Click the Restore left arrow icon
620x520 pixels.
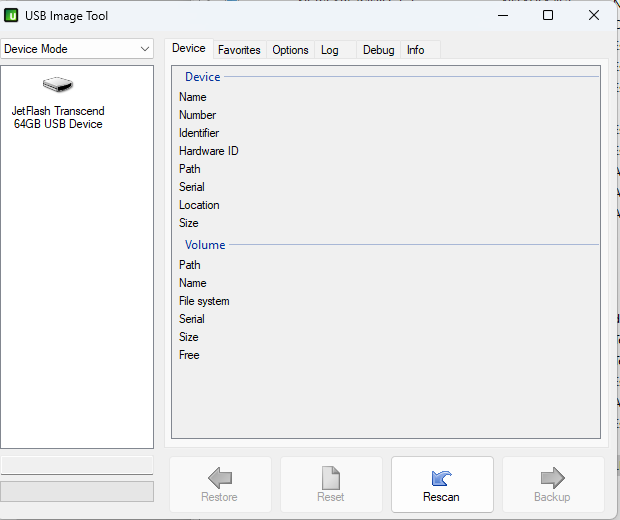(x=219, y=478)
